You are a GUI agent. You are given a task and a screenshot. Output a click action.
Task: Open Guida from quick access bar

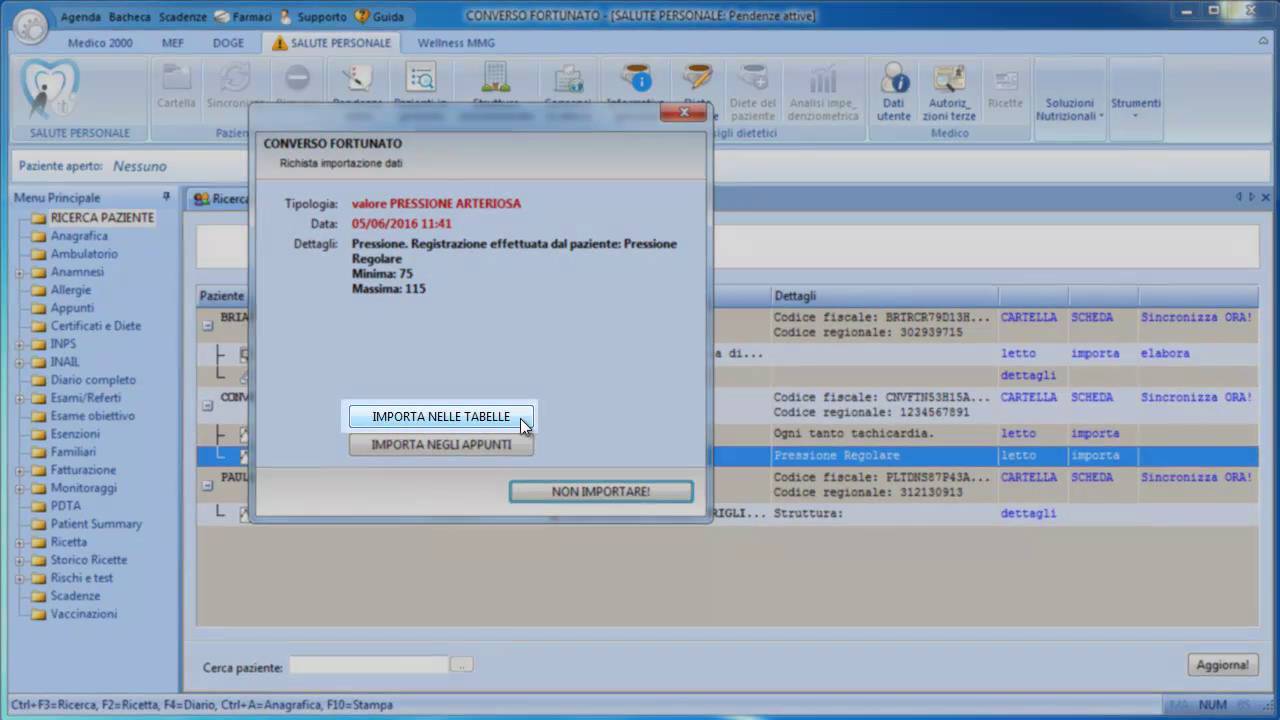(x=380, y=17)
